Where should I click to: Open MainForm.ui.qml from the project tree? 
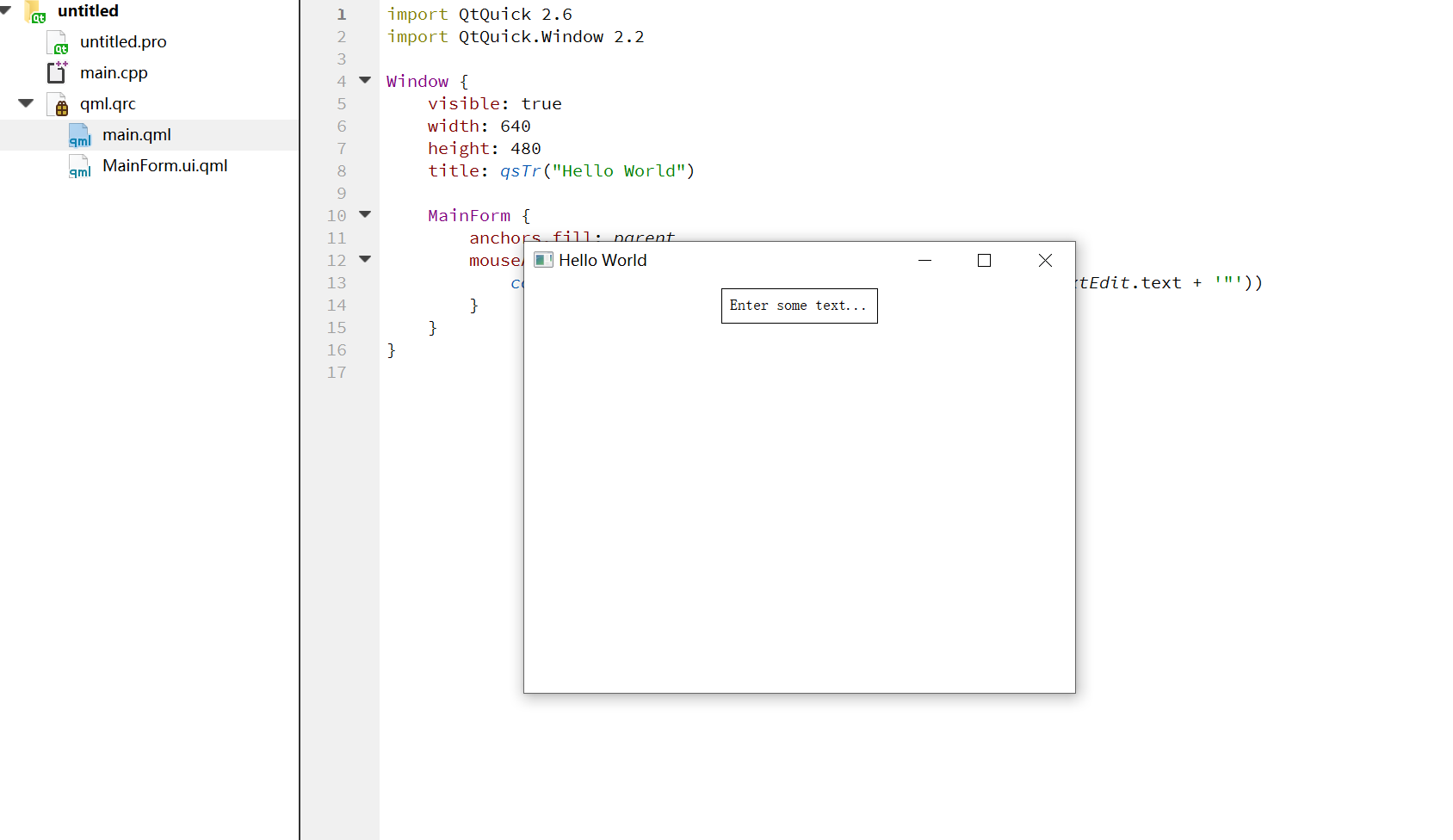(165, 166)
